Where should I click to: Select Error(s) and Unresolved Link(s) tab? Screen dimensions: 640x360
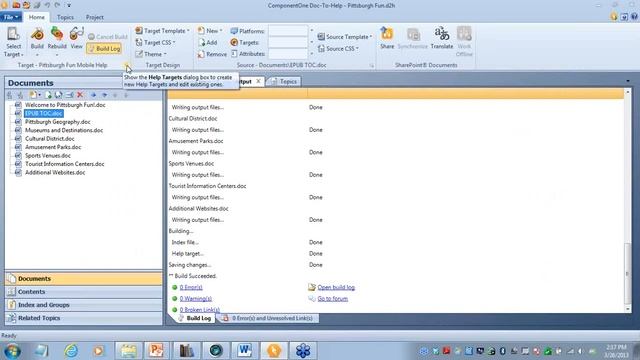point(268,318)
